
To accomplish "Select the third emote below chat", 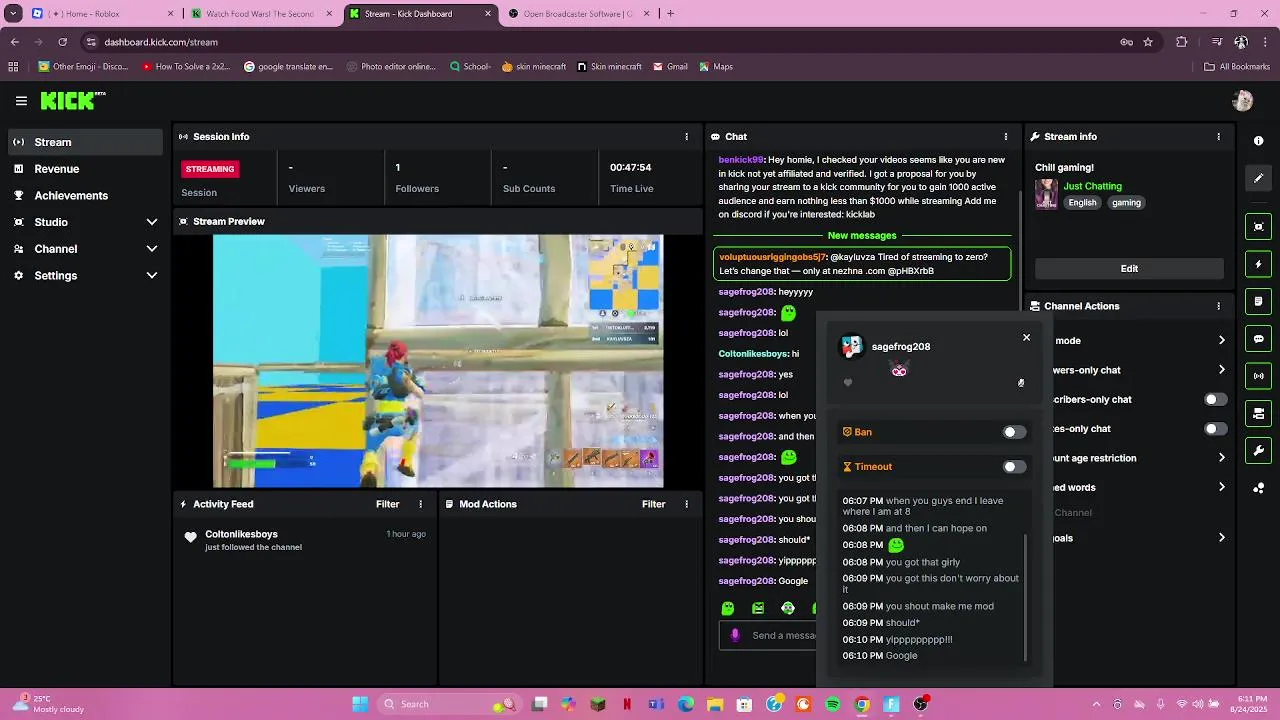I will point(788,608).
